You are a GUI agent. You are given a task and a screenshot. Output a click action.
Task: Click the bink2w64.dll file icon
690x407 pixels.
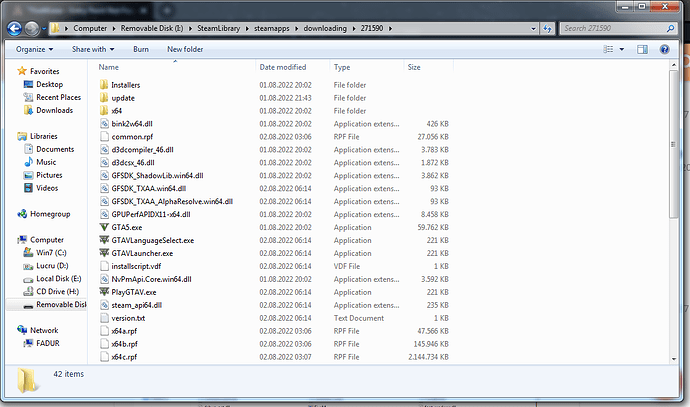point(104,124)
